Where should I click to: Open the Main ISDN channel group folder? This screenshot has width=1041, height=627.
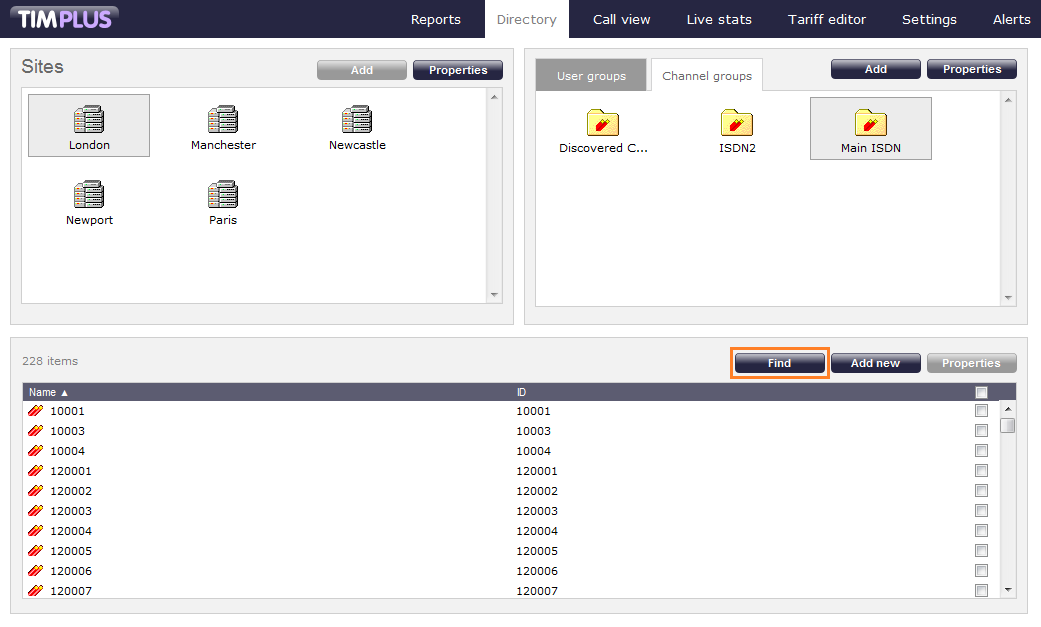click(x=871, y=123)
